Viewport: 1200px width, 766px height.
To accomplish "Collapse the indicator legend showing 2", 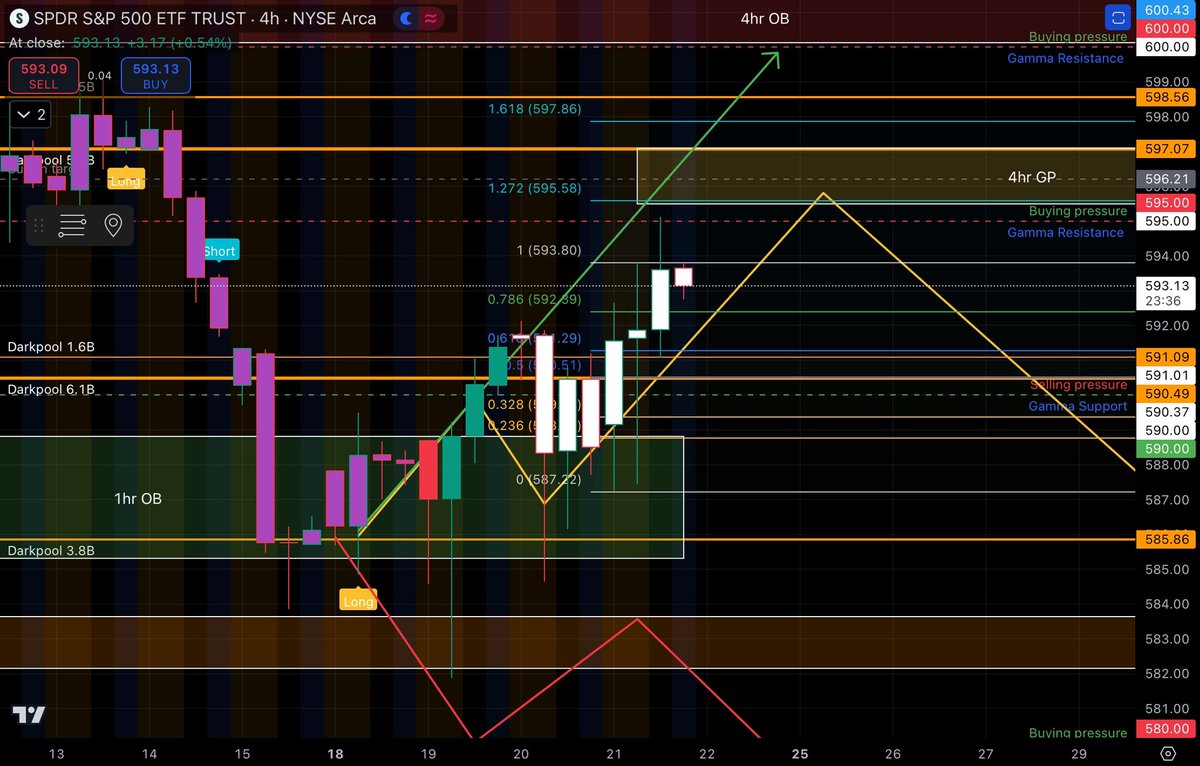I will (x=29, y=115).
